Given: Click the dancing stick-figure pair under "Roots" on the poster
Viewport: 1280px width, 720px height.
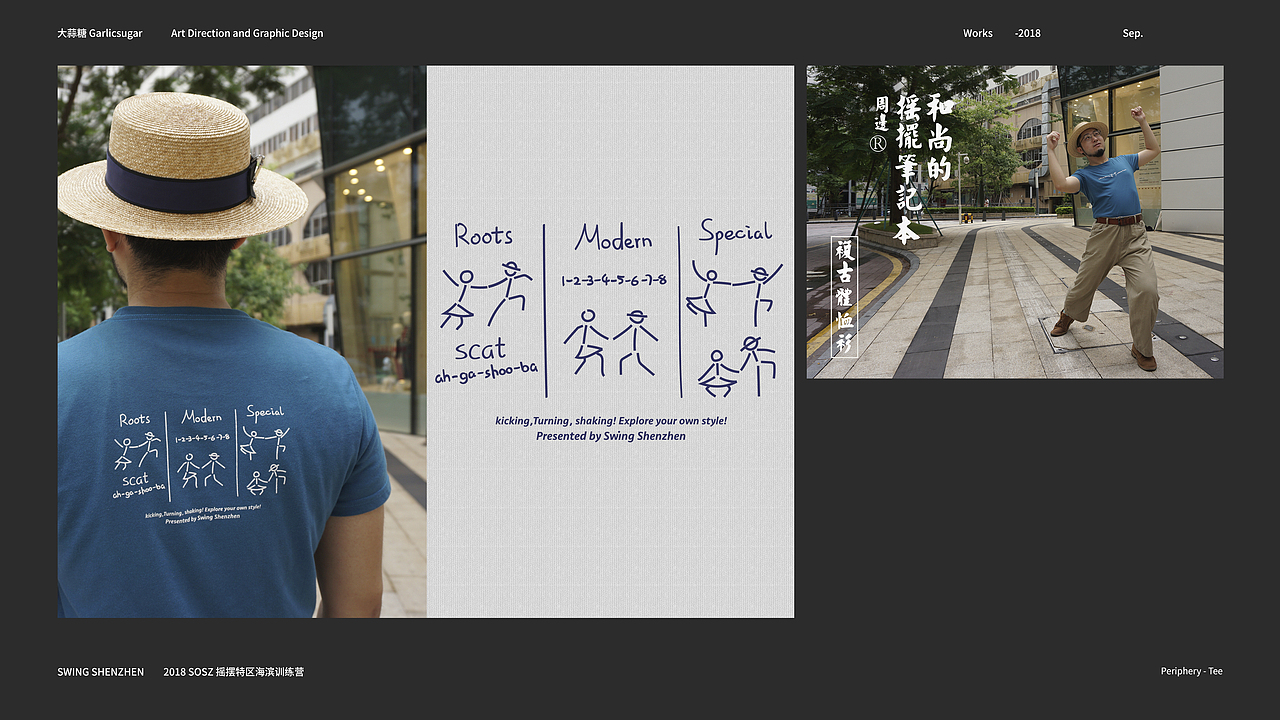Looking at the screenshot, I should (x=486, y=296).
